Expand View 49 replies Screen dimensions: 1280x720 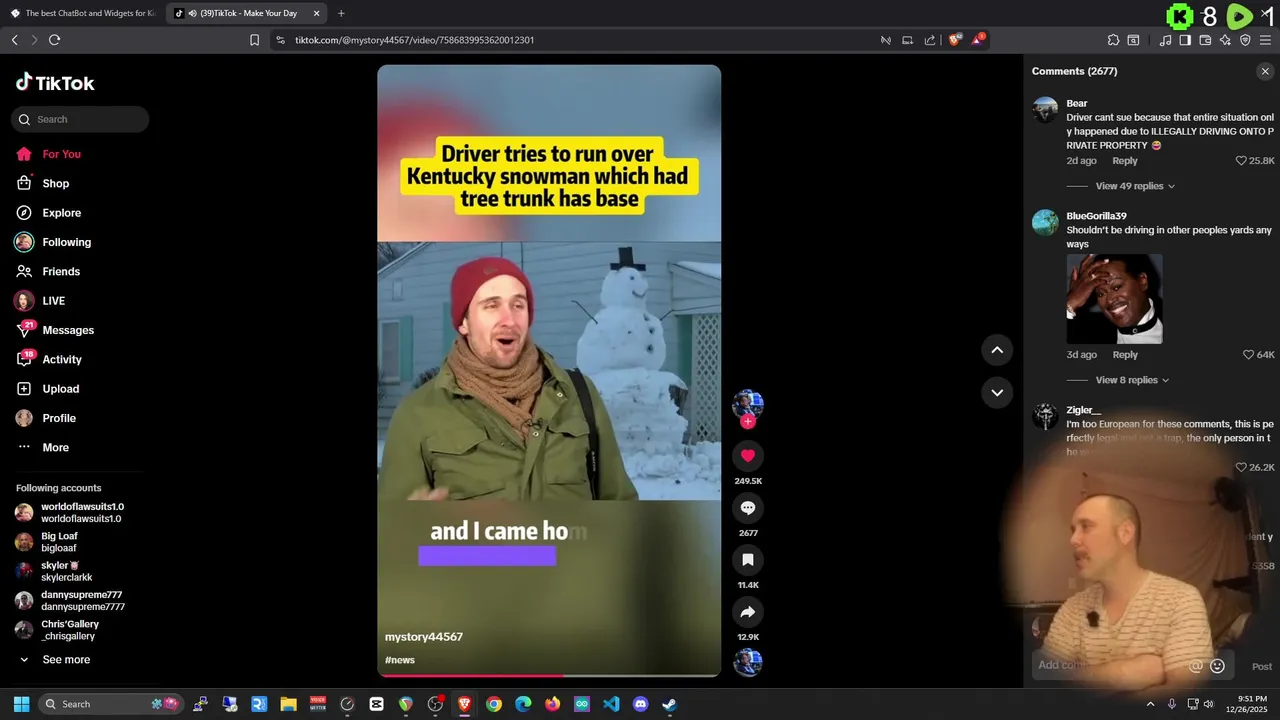[x=1135, y=186]
